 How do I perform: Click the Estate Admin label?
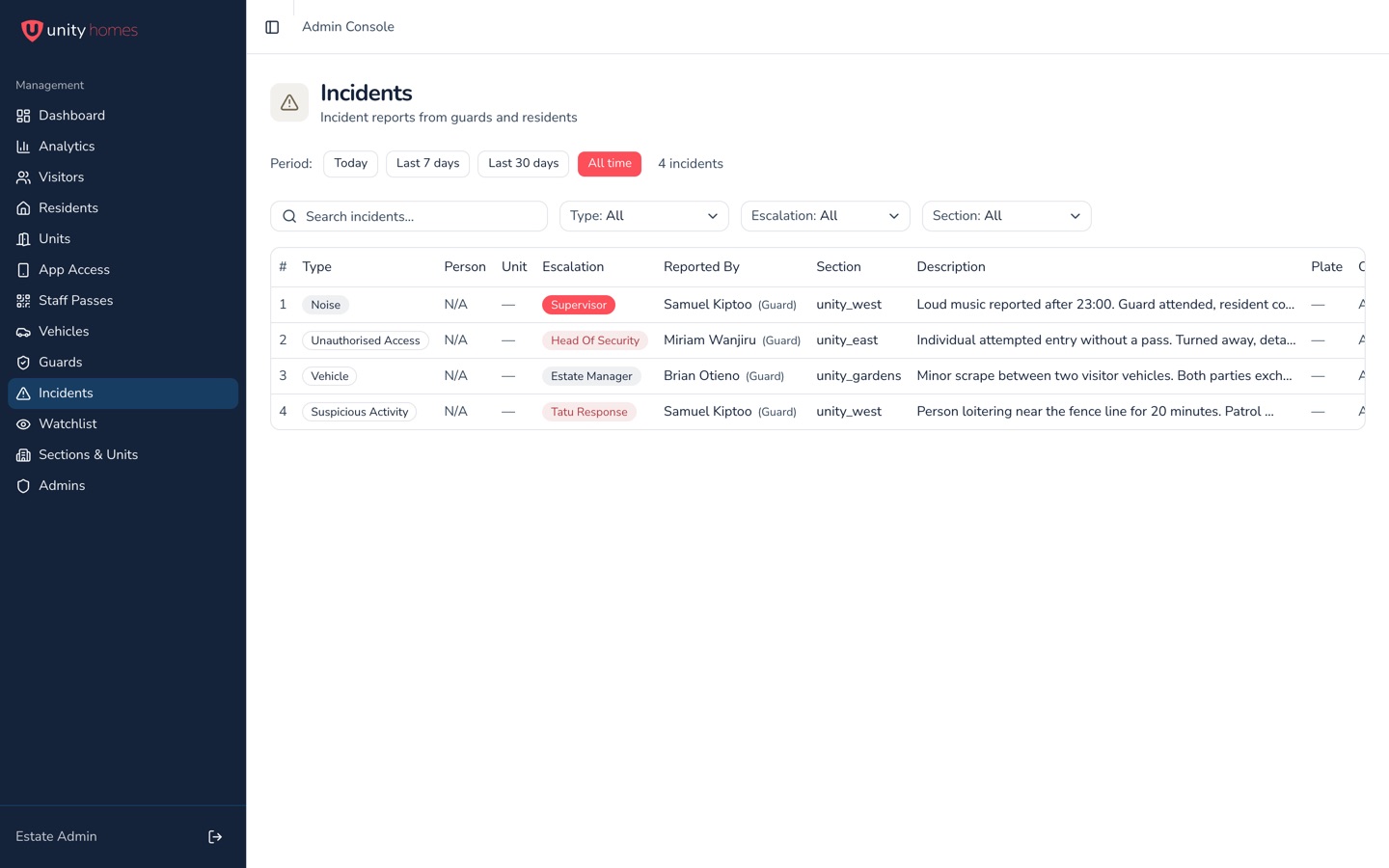click(x=56, y=837)
